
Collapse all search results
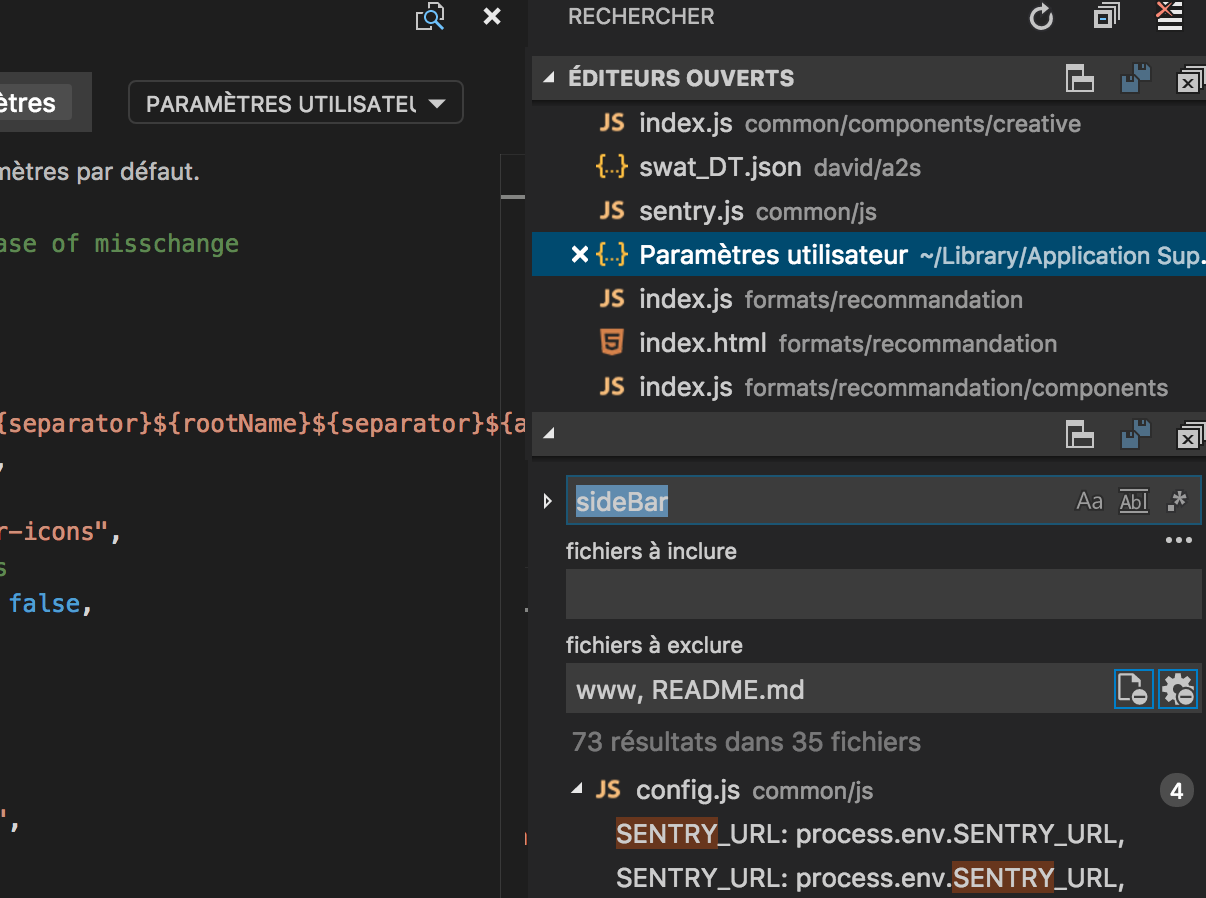tap(1106, 17)
